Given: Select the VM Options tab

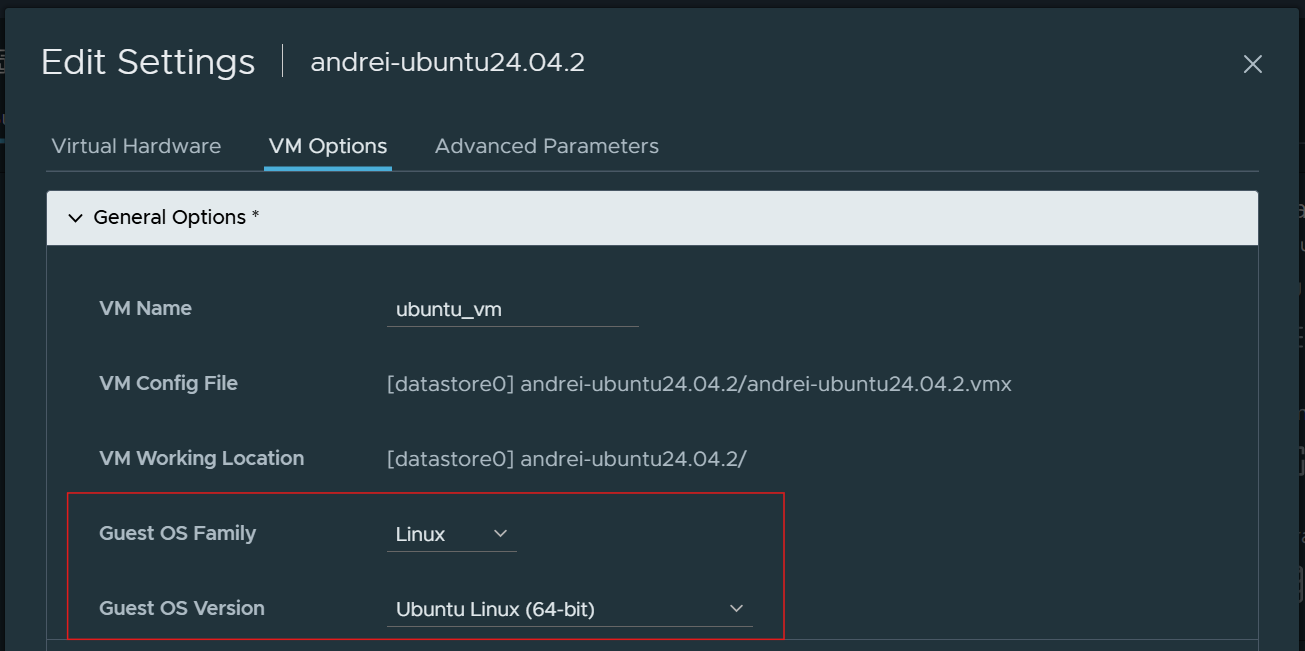Looking at the screenshot, I should tap(328, 146).
